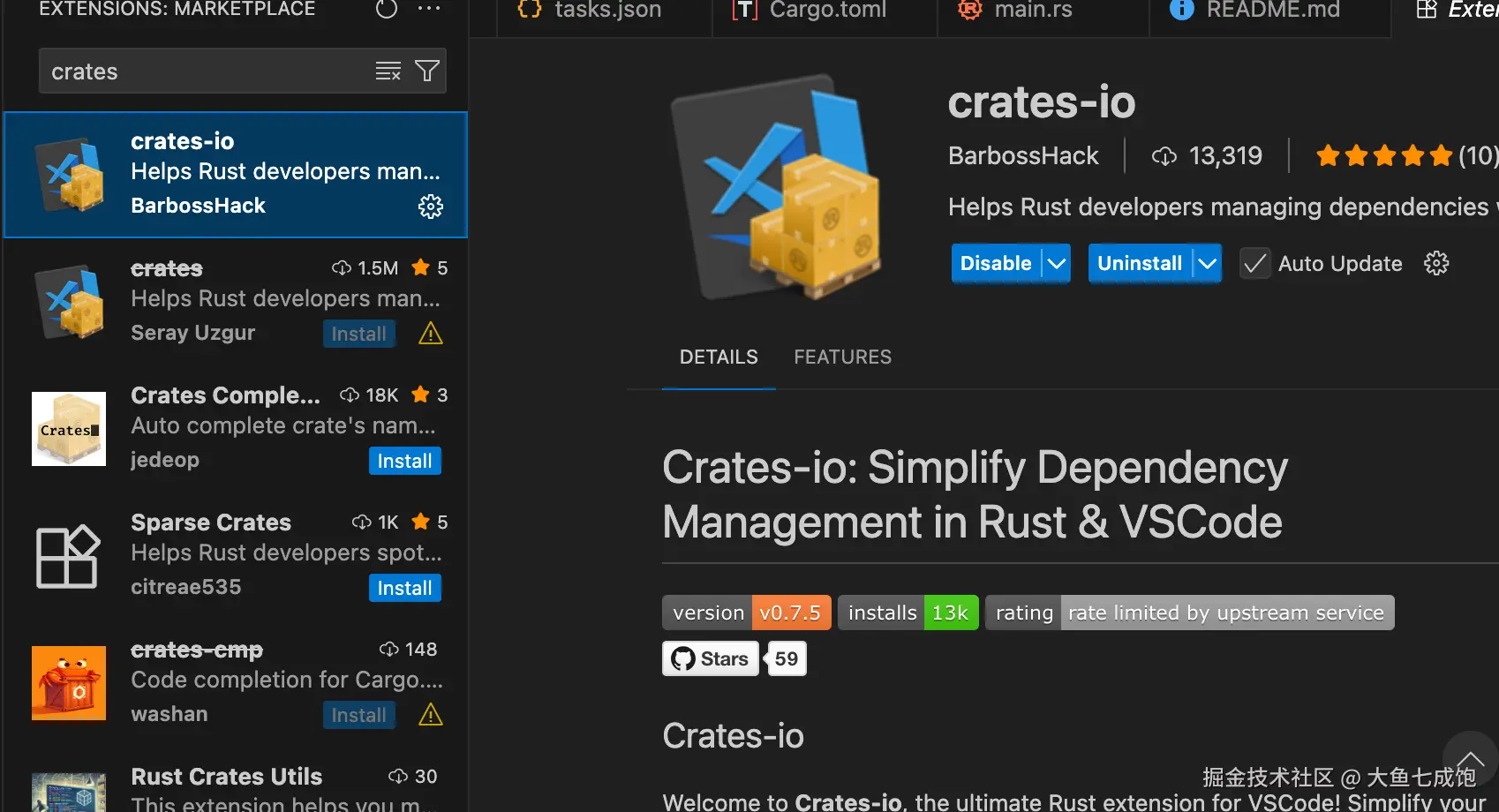Open the Uninstall dropdown arrow
The image size is (1499, 812).
point(1208,263)
